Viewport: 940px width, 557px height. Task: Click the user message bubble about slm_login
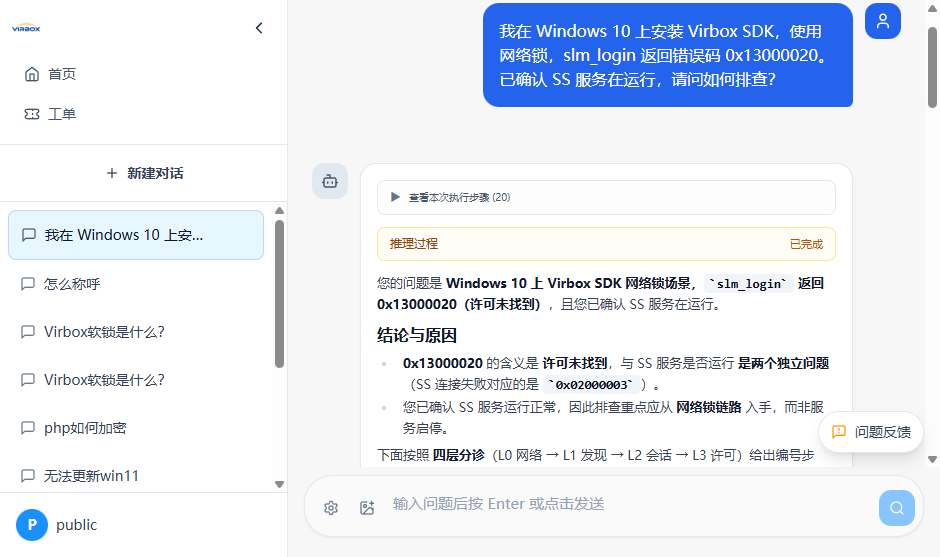click(668, 55)
